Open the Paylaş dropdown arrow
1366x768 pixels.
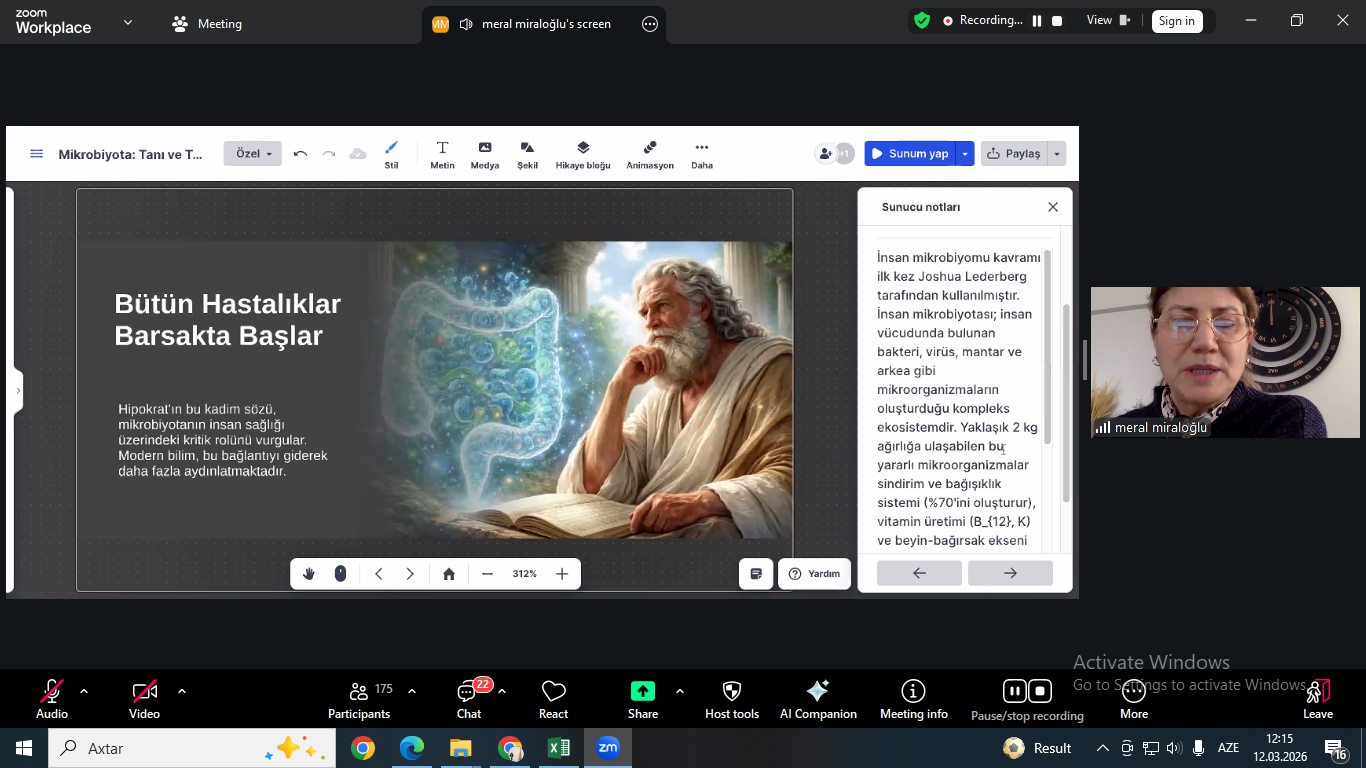pyautogui.click(x=1057, y=154)
